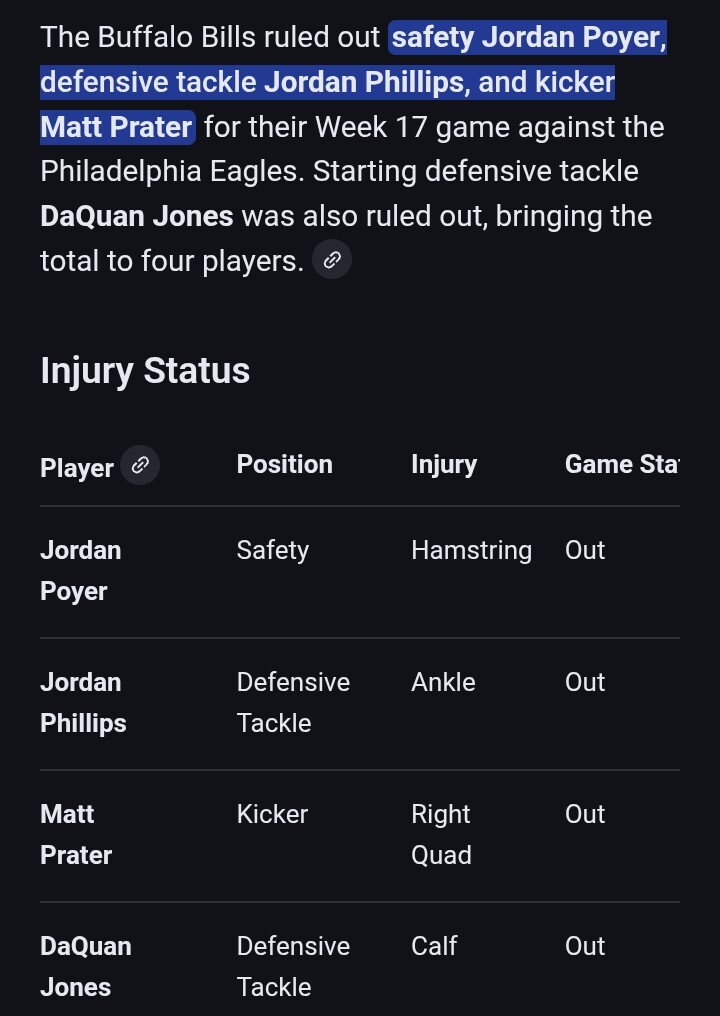Click the link icon beside the Player header
The height and width of the screenshot is (1016, 720).
(140, 465)
